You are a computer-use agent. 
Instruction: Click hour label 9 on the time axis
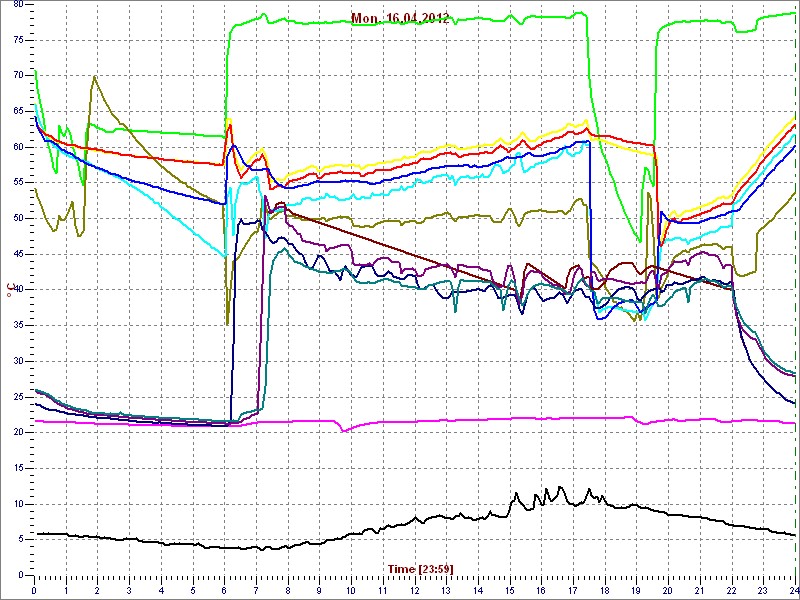[x=319, y=591]
